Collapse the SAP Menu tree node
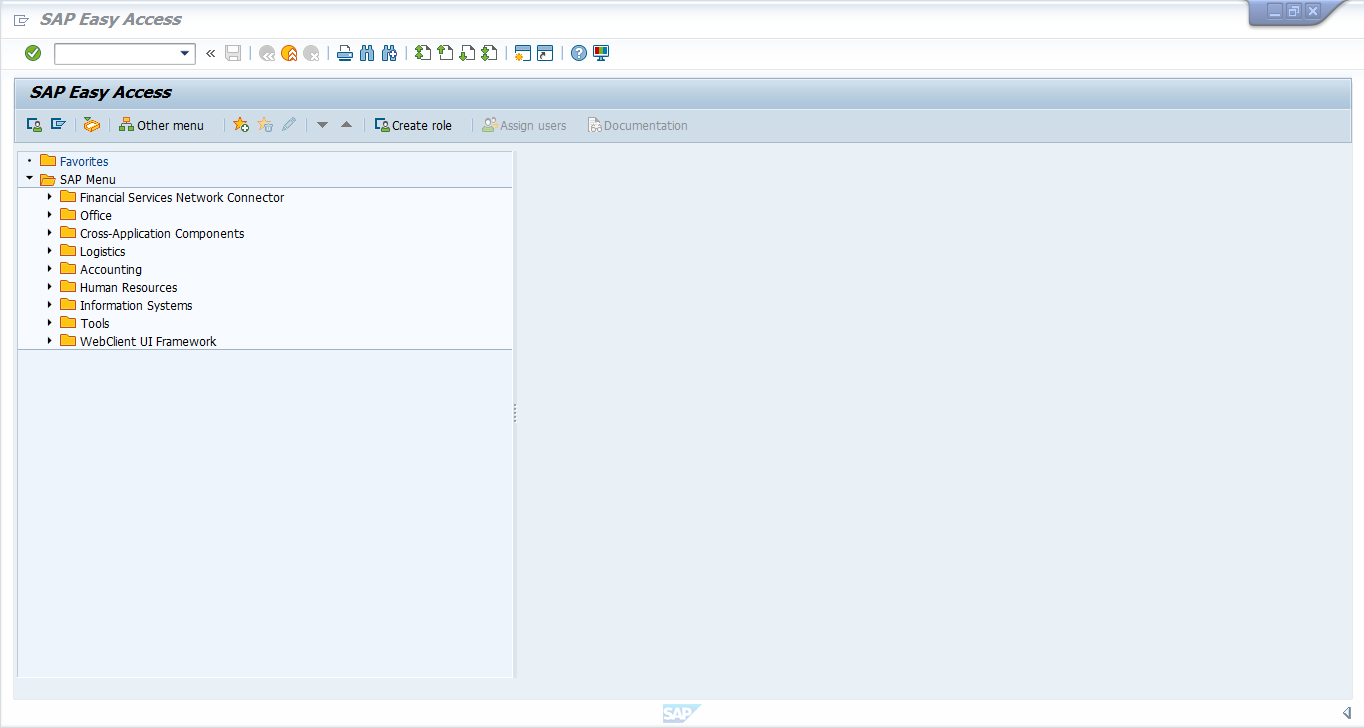 (x=30, y=179)
